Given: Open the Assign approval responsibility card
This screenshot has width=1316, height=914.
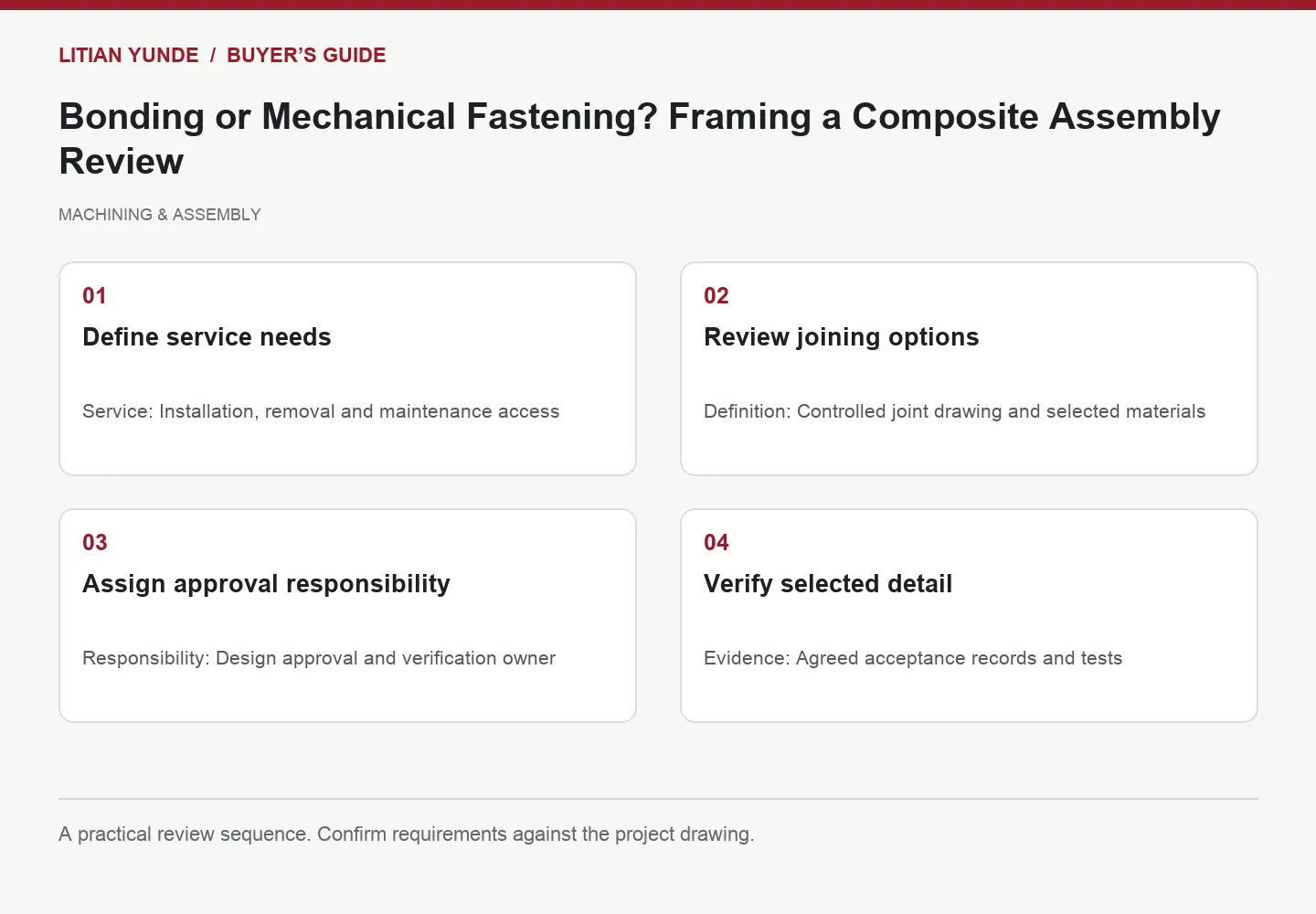Looking at the screenshot, I should tap(347, 616).
